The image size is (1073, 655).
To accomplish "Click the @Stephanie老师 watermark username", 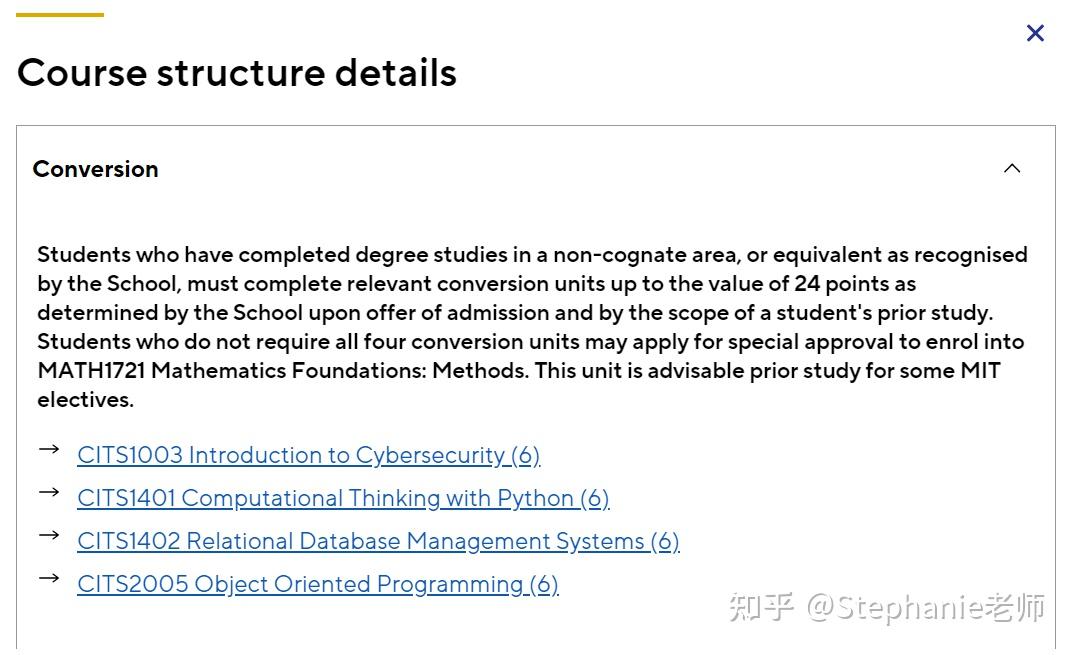I will 926,607.
